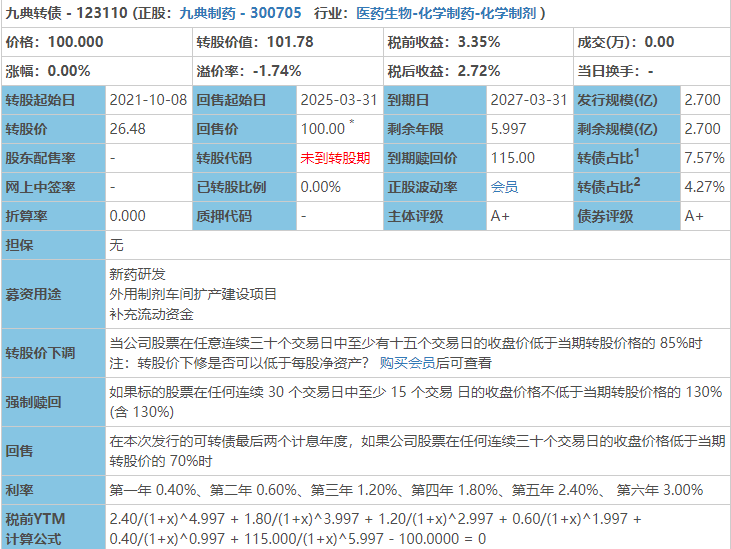This screenshot has width=731, height=549.
Task: Open the 医药生物-化学制药-化学制剂 industry link
Action: point(446,13)
